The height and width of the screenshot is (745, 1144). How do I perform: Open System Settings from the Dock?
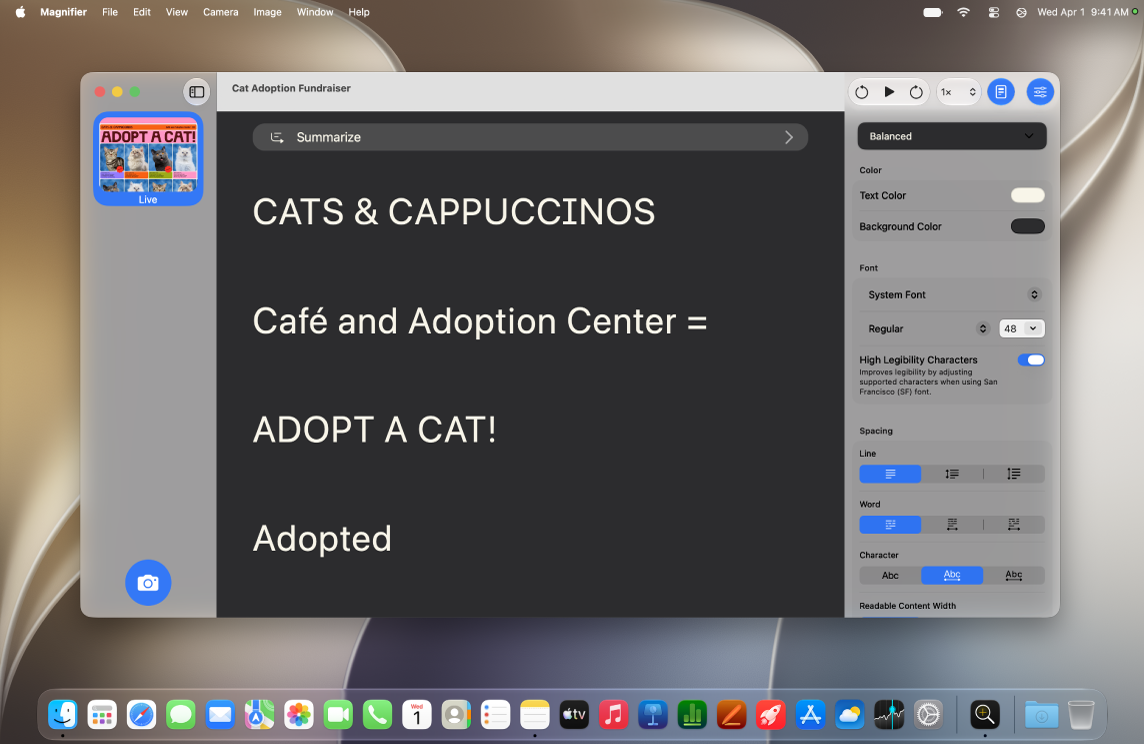point(928,714)
